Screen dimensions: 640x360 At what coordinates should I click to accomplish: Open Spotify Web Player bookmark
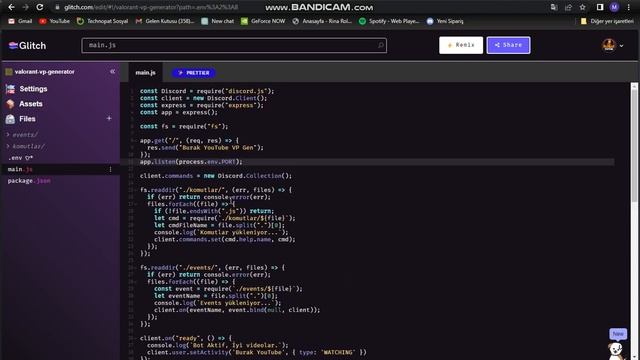coord(389,21)
